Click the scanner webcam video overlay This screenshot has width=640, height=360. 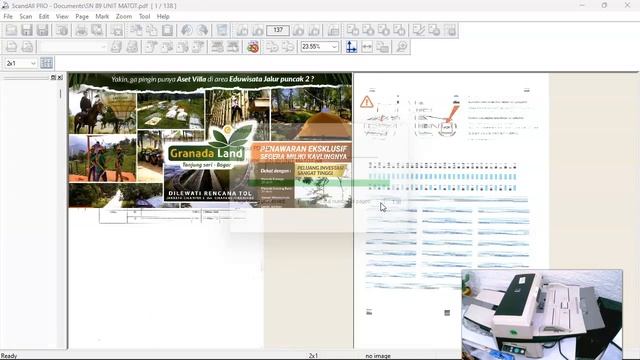click(542, 314)
